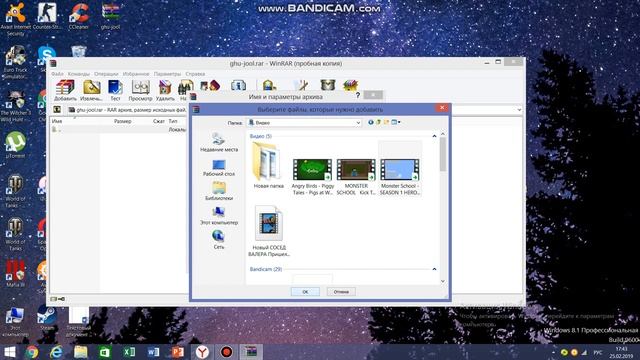Viewport: 640px width, 360px height.
Task: Select the uTorrent desktop icon
Action: (x=16, y=145)
